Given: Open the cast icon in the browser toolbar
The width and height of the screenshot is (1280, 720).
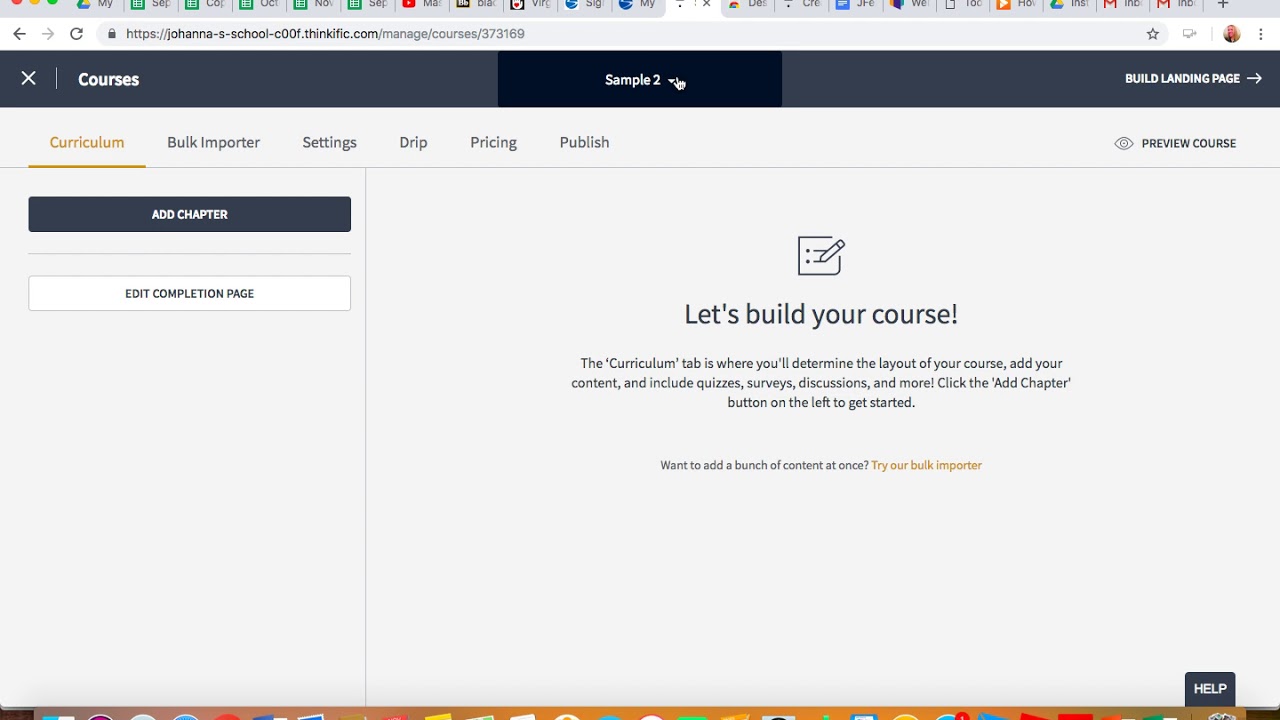Looking at the screenshot, I should [1189, 34].
